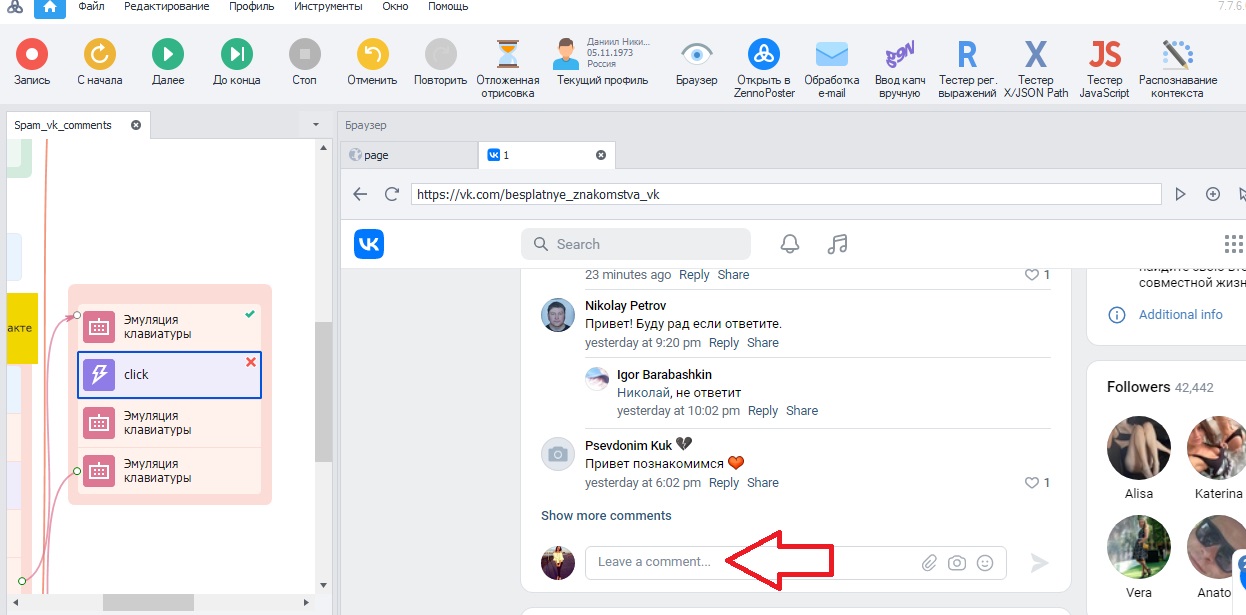The width and height of the screenshot is (1246, 615).
Task: Open the Редактирование menu
Action: click(167, 6)
